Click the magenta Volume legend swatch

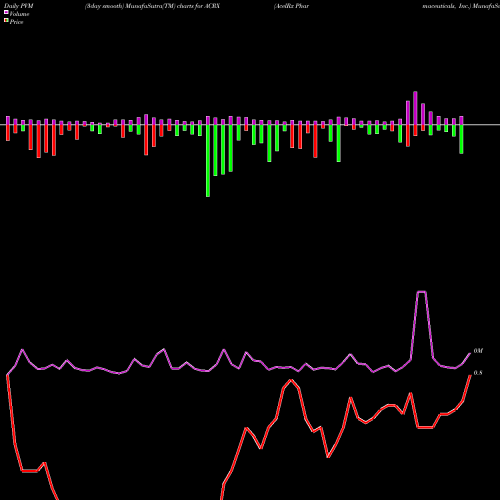(x=6, y=12)
